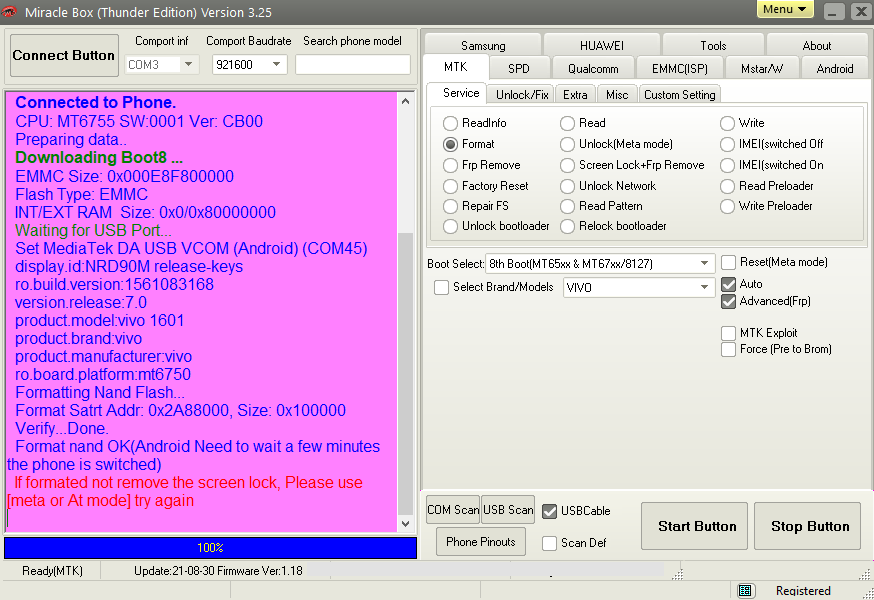Open the Mstar/W tab
The width and height of the screenshot is (874, 600).
(761, 69)
